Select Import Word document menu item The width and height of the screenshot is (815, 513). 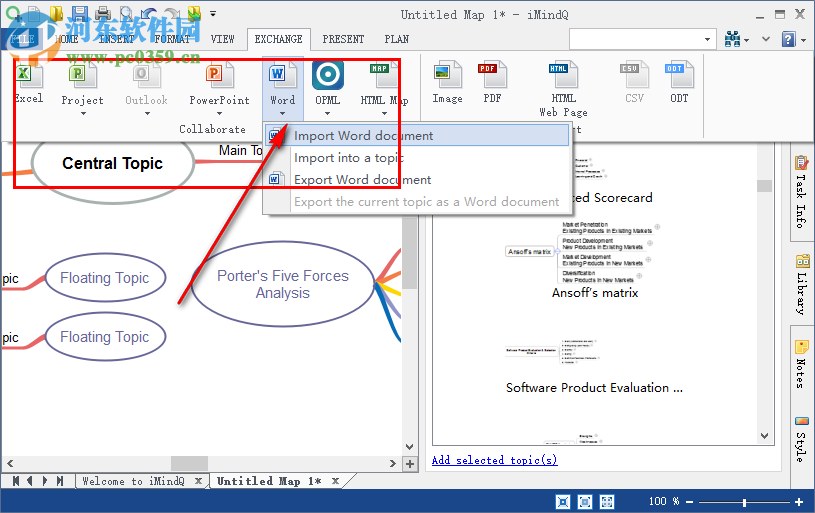coord(416,136)
